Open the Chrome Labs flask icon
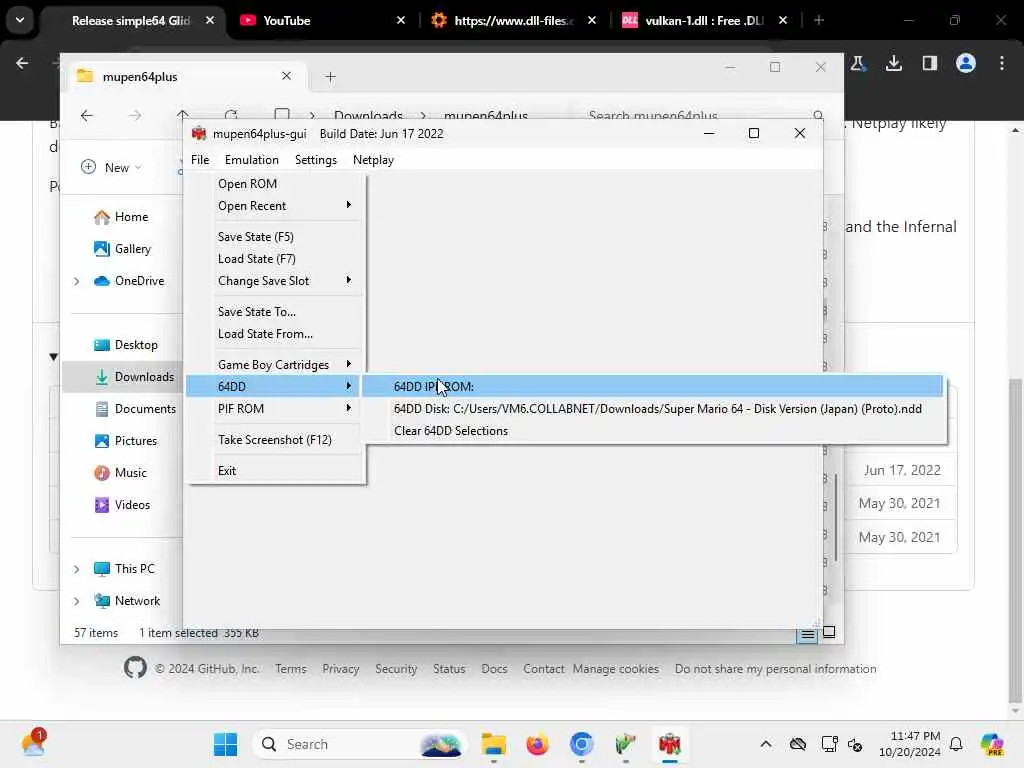 coord(857,63)
